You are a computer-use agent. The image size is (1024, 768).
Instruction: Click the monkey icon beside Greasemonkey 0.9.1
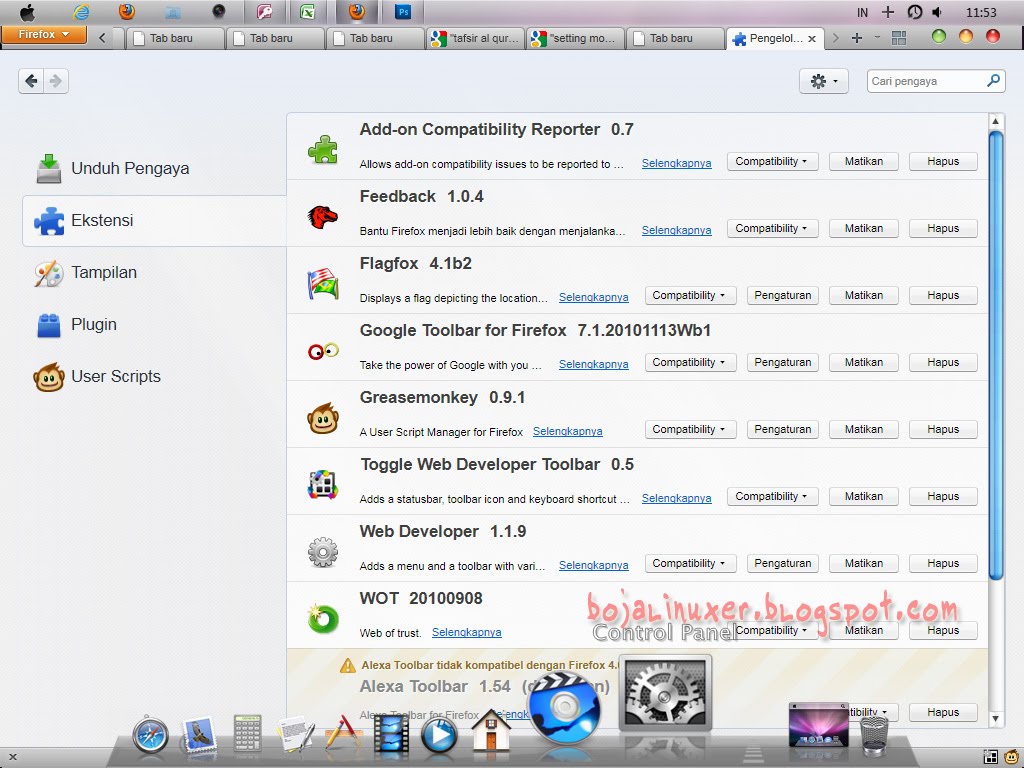[x=323, y=418]
